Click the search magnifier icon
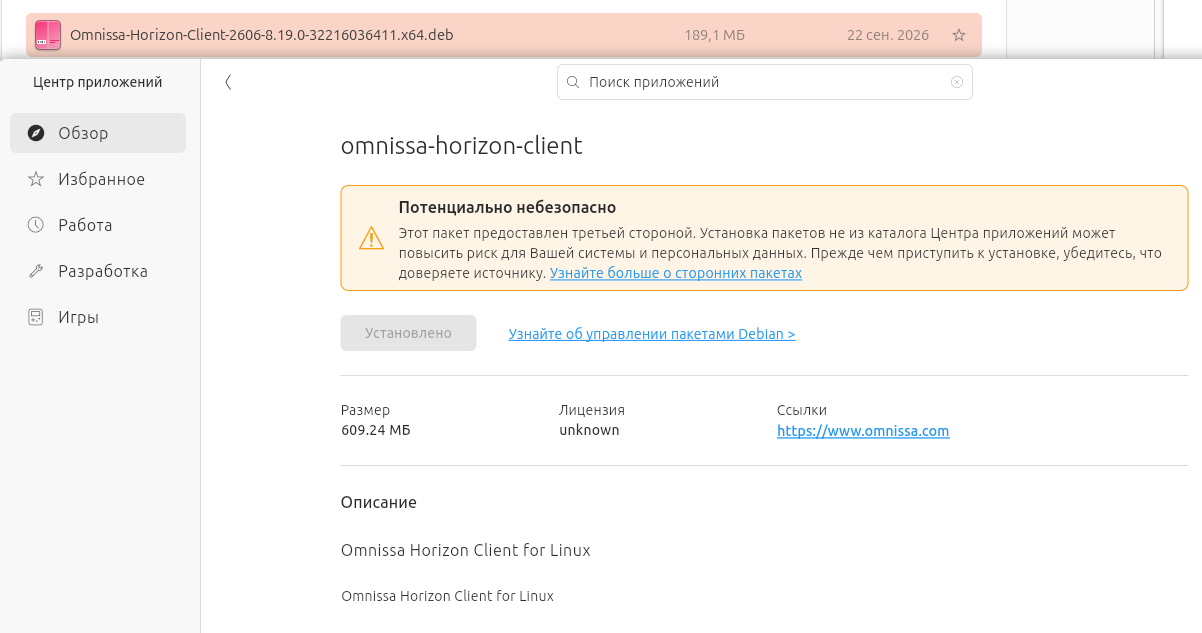Viewport: 1202px width, 633px height. (x=573, y=82)
